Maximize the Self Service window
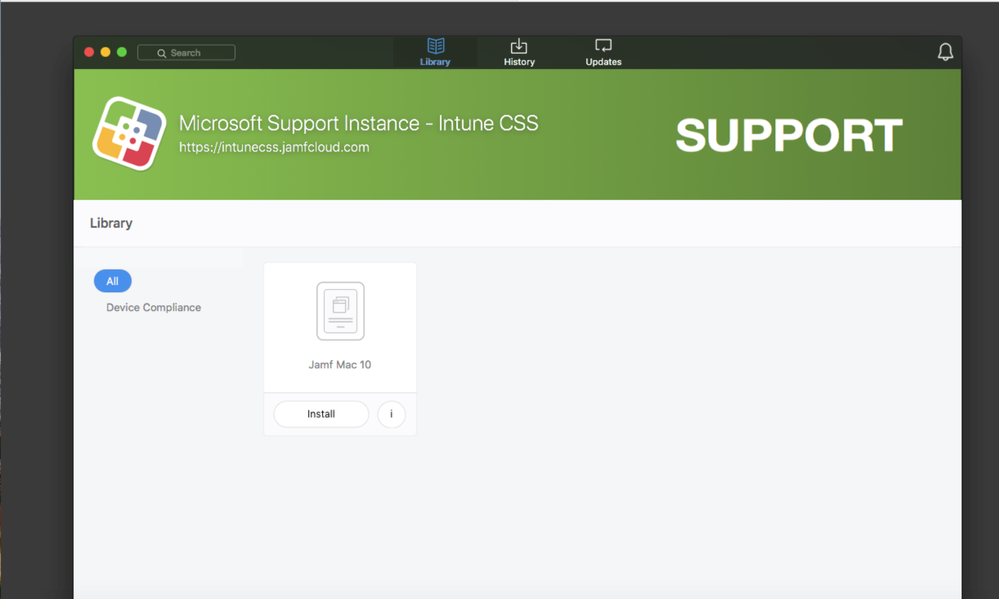 [x=122, y=52]
